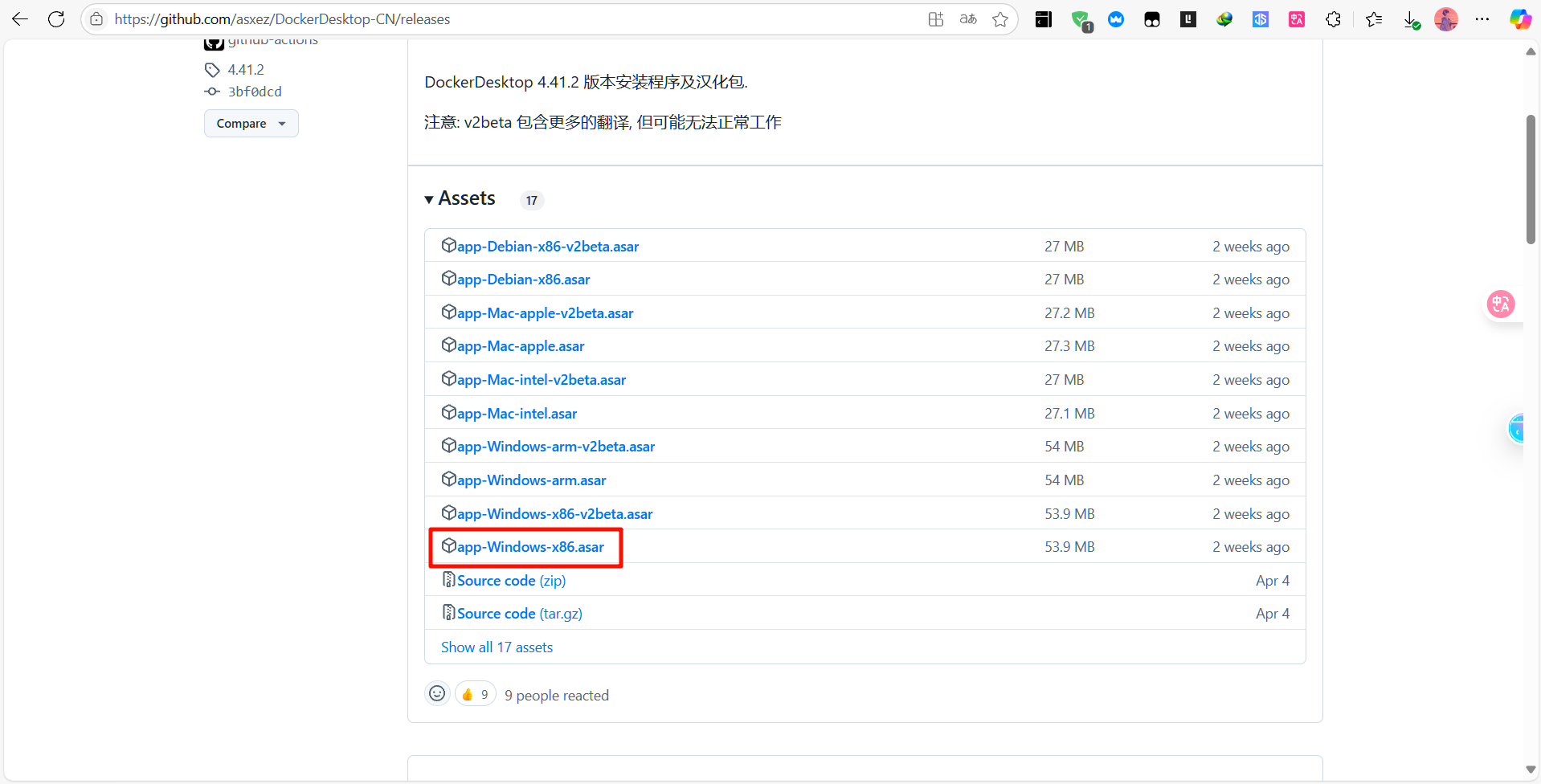Click the '27.2 MB' size text
Screen dimensions: 1541x784
click(1069, 312)
